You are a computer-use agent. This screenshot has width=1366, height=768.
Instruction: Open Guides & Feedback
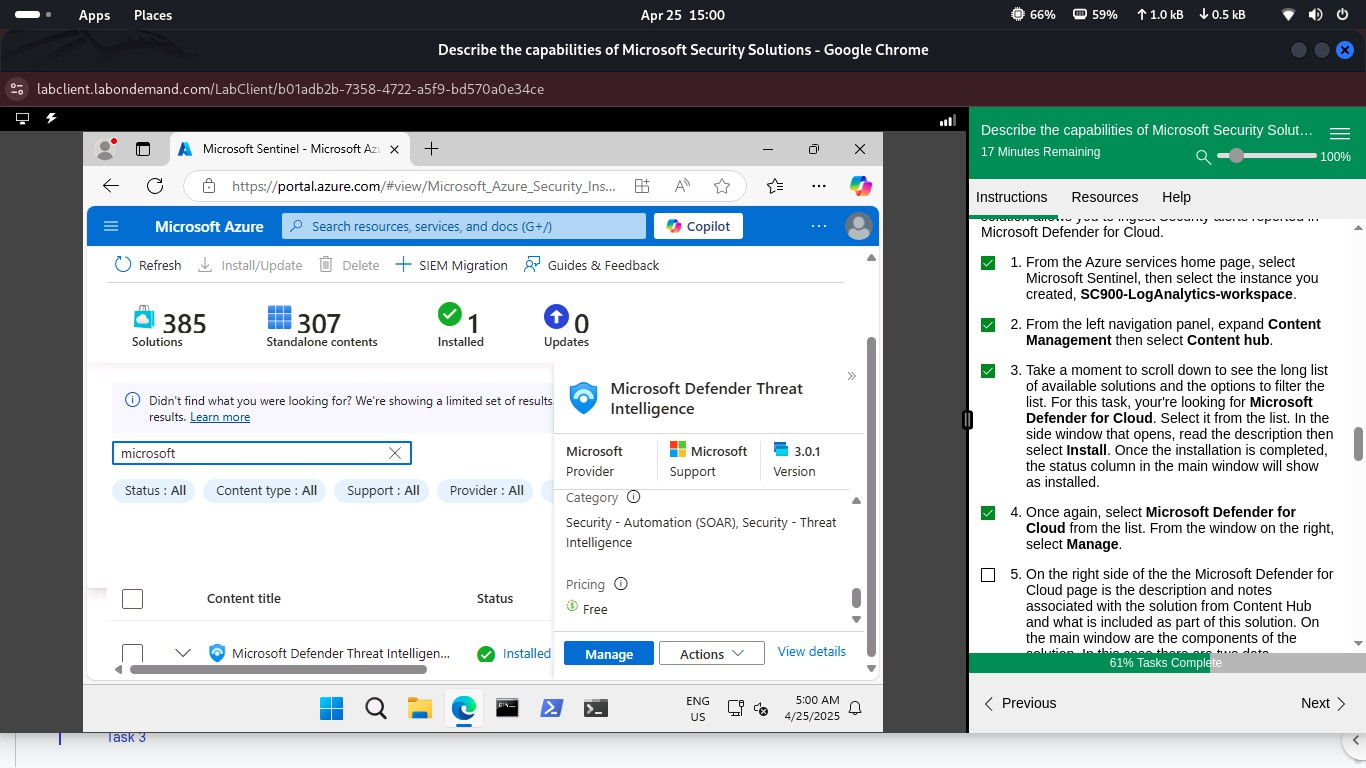(602, 264)
